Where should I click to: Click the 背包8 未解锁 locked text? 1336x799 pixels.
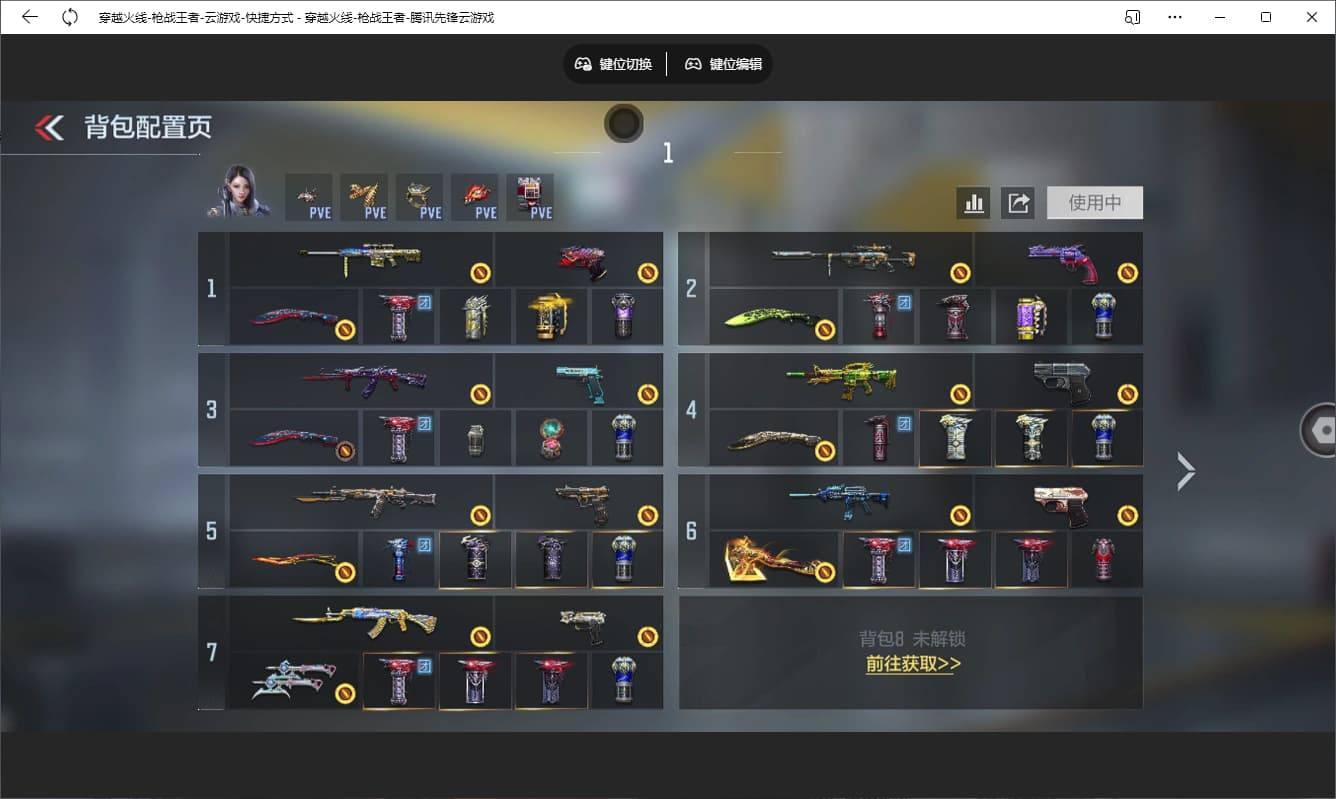[912, 639]
